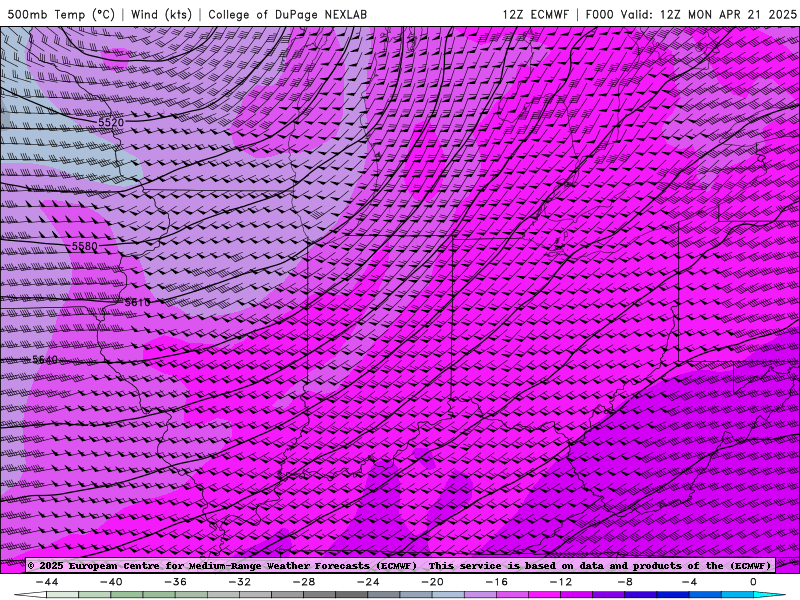The width and height of the screenshot is (800, 600).
Task: Click the 5610 height contour label
Action: tap(137, 303)
